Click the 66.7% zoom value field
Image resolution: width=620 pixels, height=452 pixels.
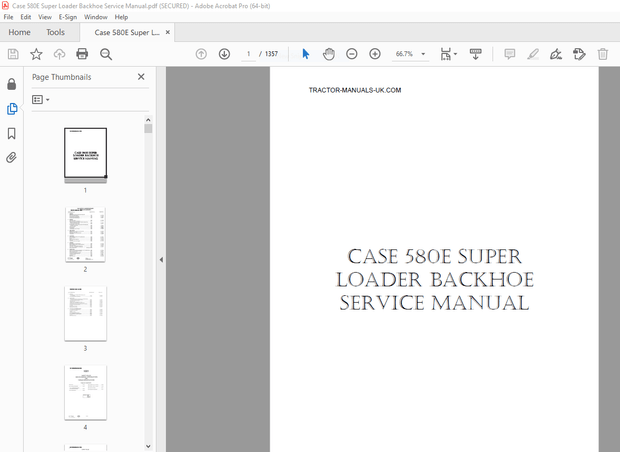click(404, 54)
